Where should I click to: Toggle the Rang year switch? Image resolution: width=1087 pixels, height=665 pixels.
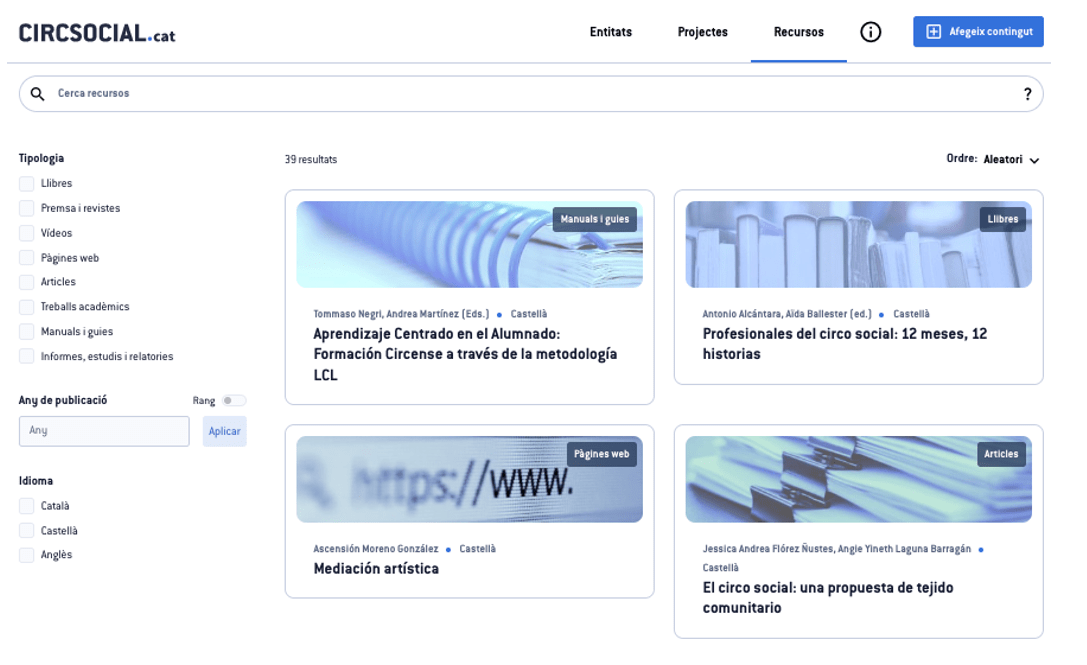234,401
